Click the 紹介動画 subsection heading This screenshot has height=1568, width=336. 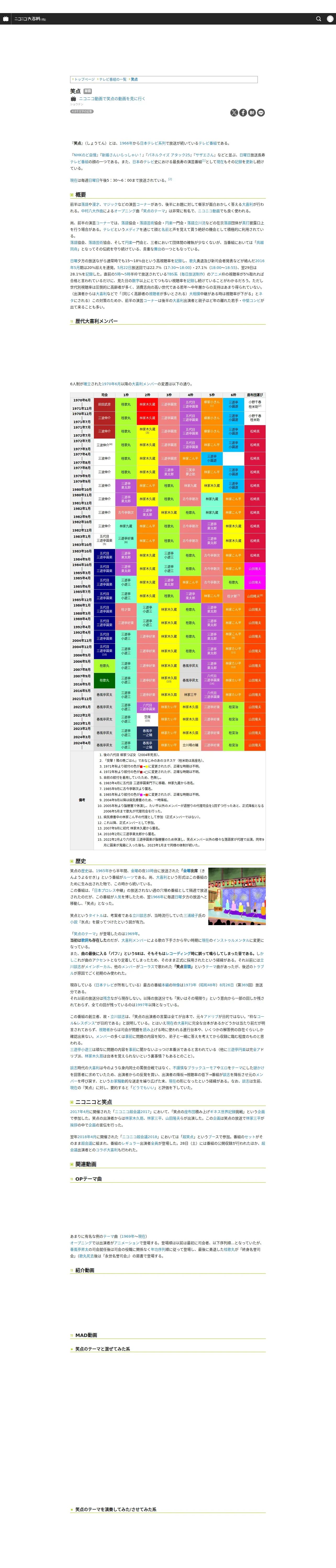click(x=85, y=1270)
